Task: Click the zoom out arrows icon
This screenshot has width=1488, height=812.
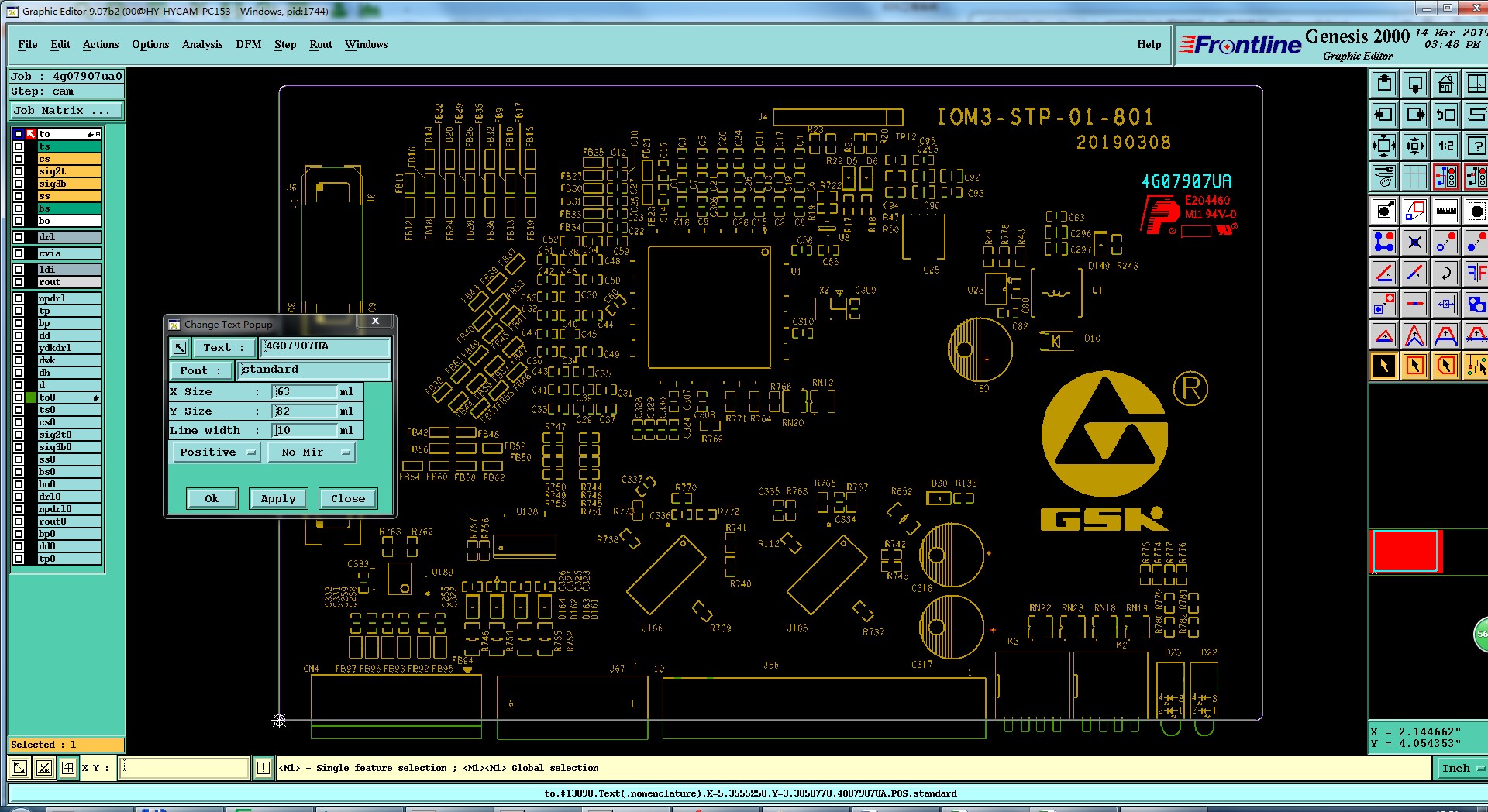Action: pos(1415,146)
